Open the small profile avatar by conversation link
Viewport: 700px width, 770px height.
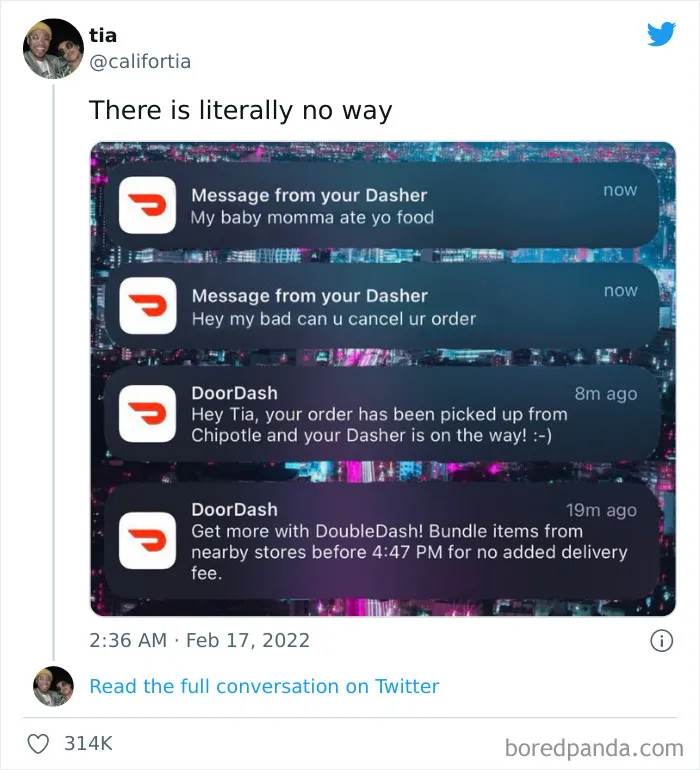click(x=53, y=686)
